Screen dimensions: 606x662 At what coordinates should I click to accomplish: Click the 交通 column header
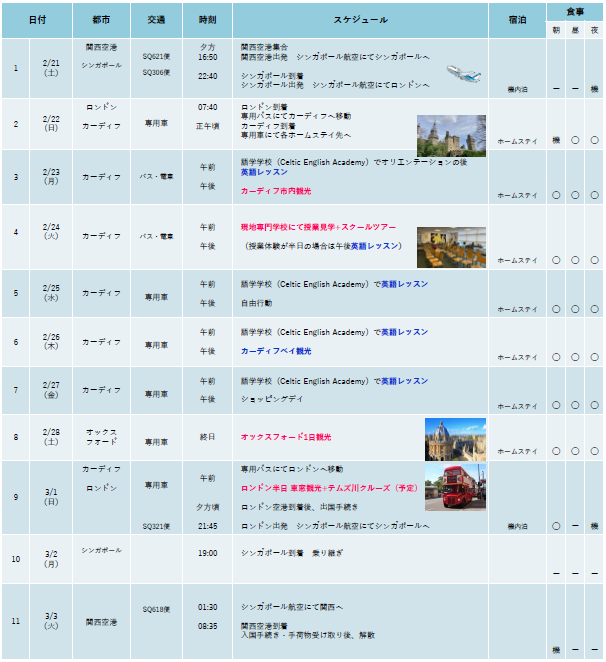pos(156,20)
